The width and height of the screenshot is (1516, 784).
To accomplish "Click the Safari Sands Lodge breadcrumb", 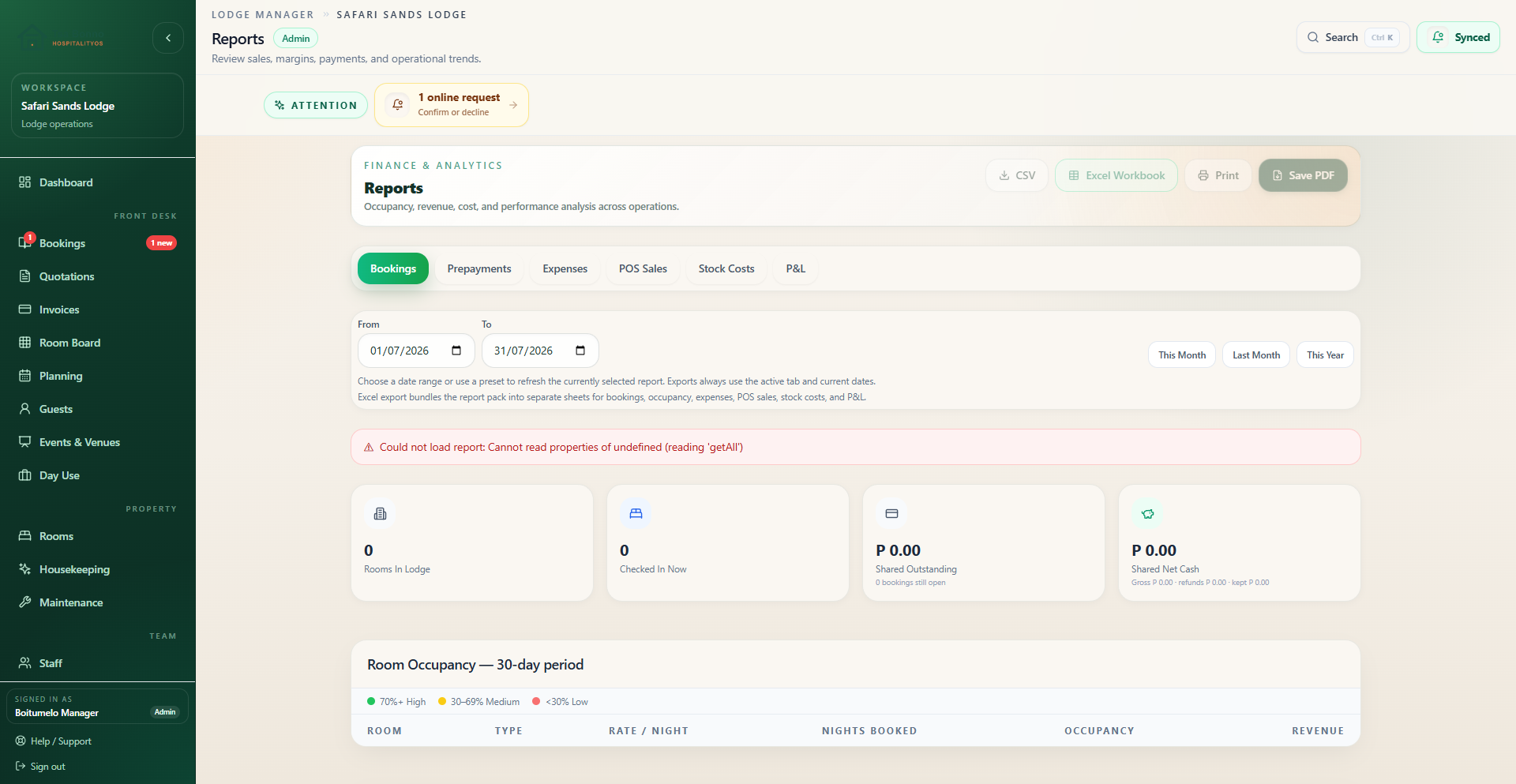I will click(x=401, y=14).
